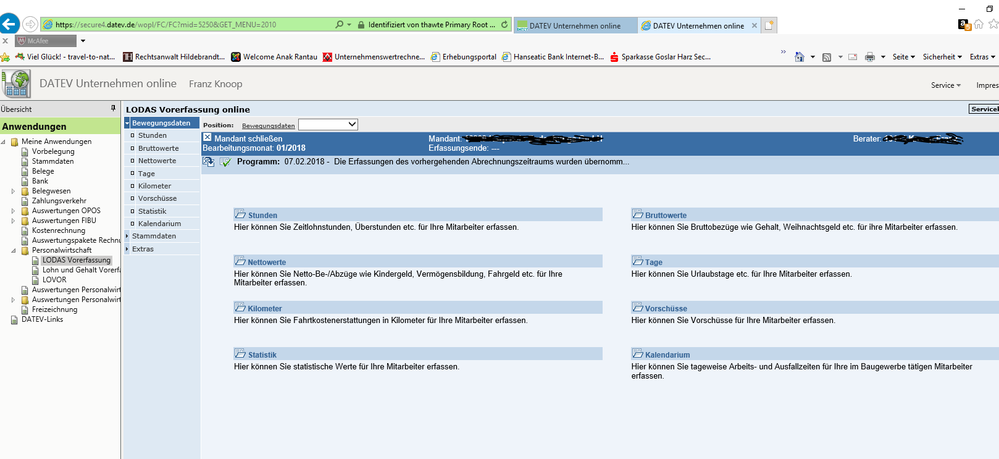
Task: Expand the Extras section in LODAS menu
Action: pos(127,249)
